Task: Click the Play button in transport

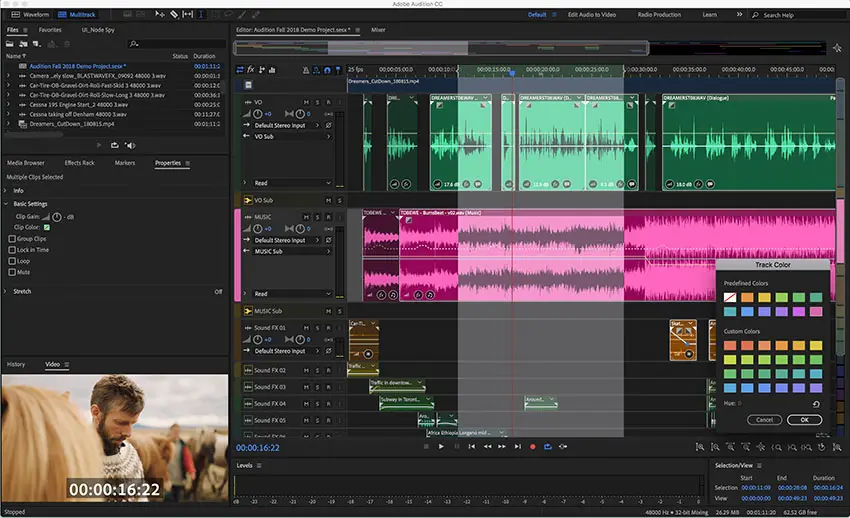Action: (x=441, y=446)
